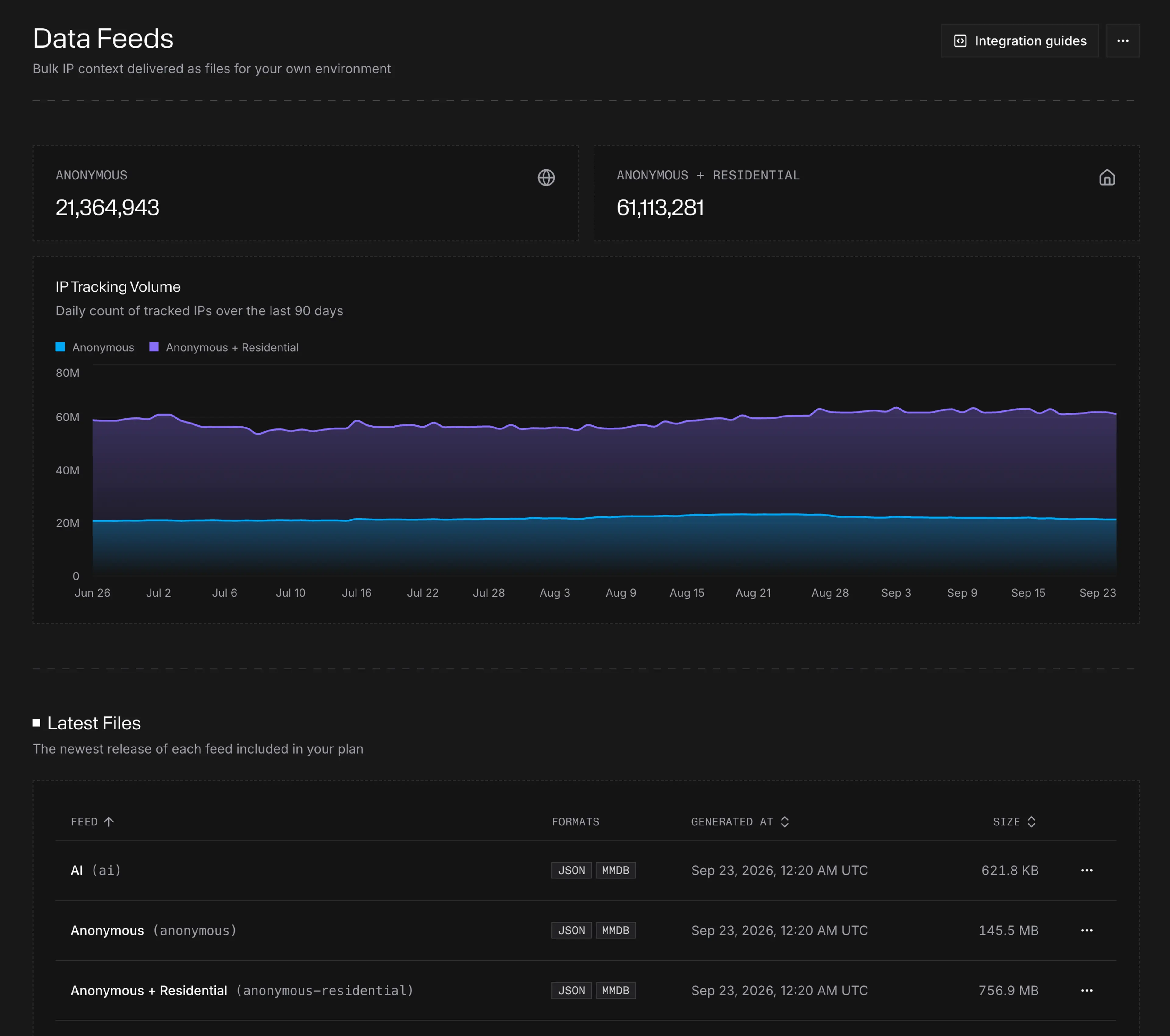Image resolution: width=1170 pixels, height=1036 pixels.
Task: Open the page-level more options menu
Action: click(x=1122, y=41)
